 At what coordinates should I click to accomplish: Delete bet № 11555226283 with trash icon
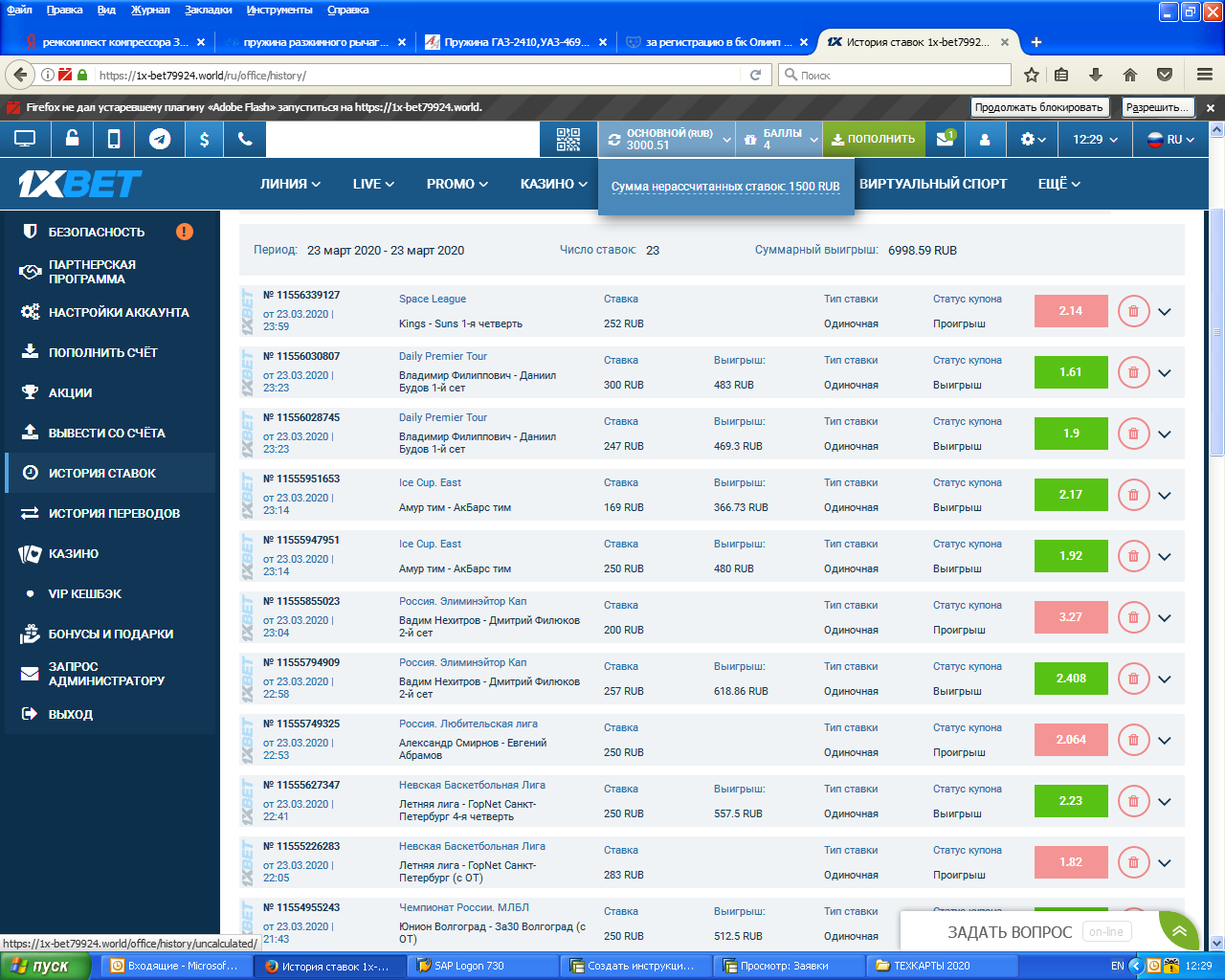coord(1133,862)
